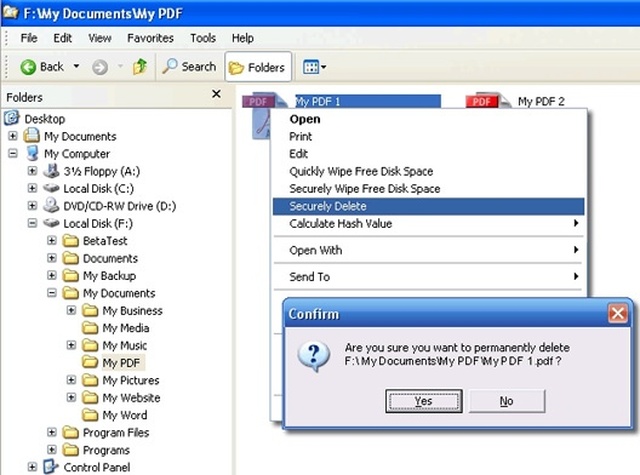This screenshot has height=475, width=640.
Task: Expand the My Business folder
Action: pyautogui.click(x=71, y=311)
